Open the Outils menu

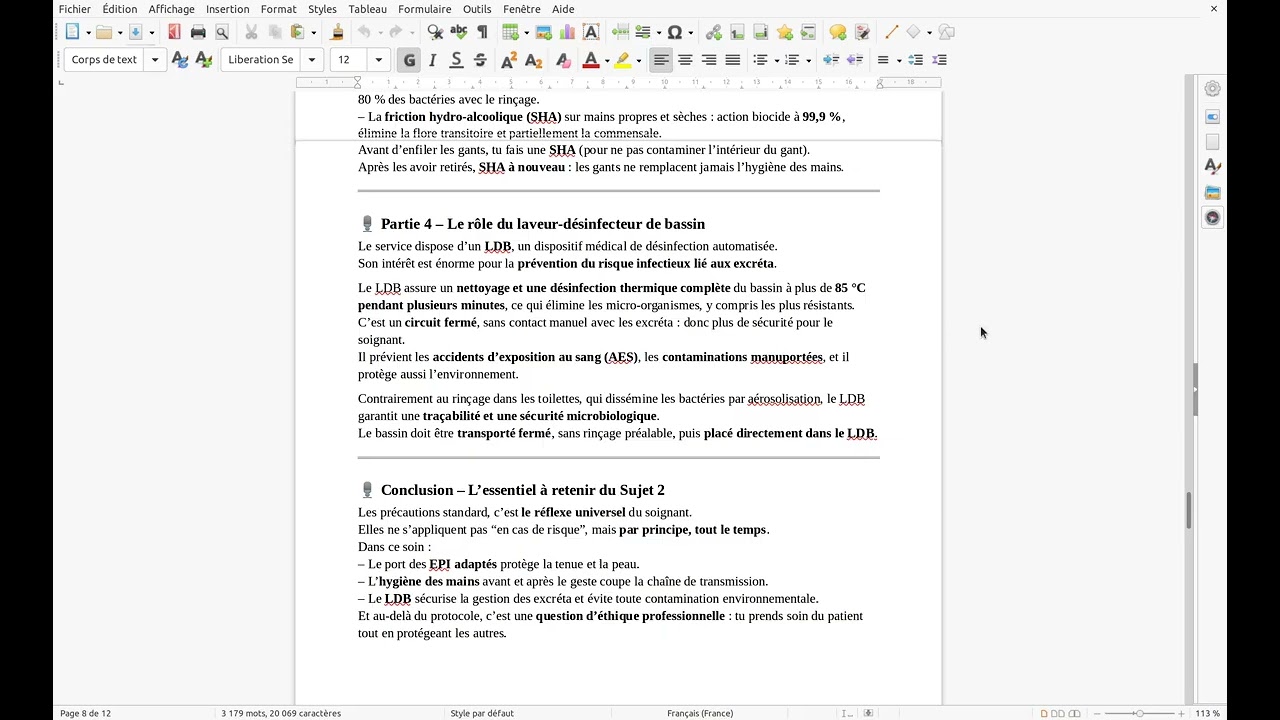coord(477,9)
